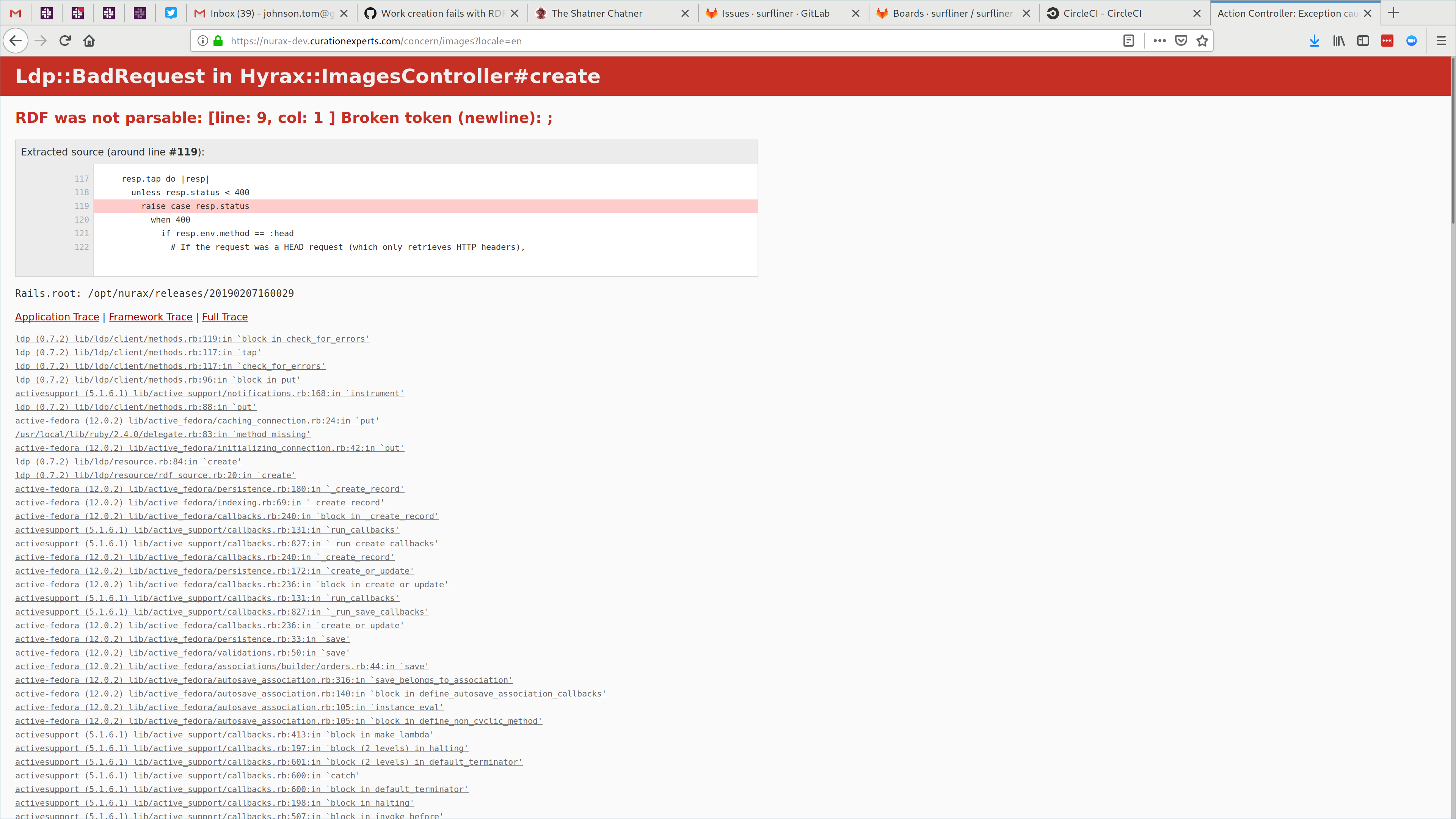Open trace line persistence.rb:172 create_or_update

point(215,571)
